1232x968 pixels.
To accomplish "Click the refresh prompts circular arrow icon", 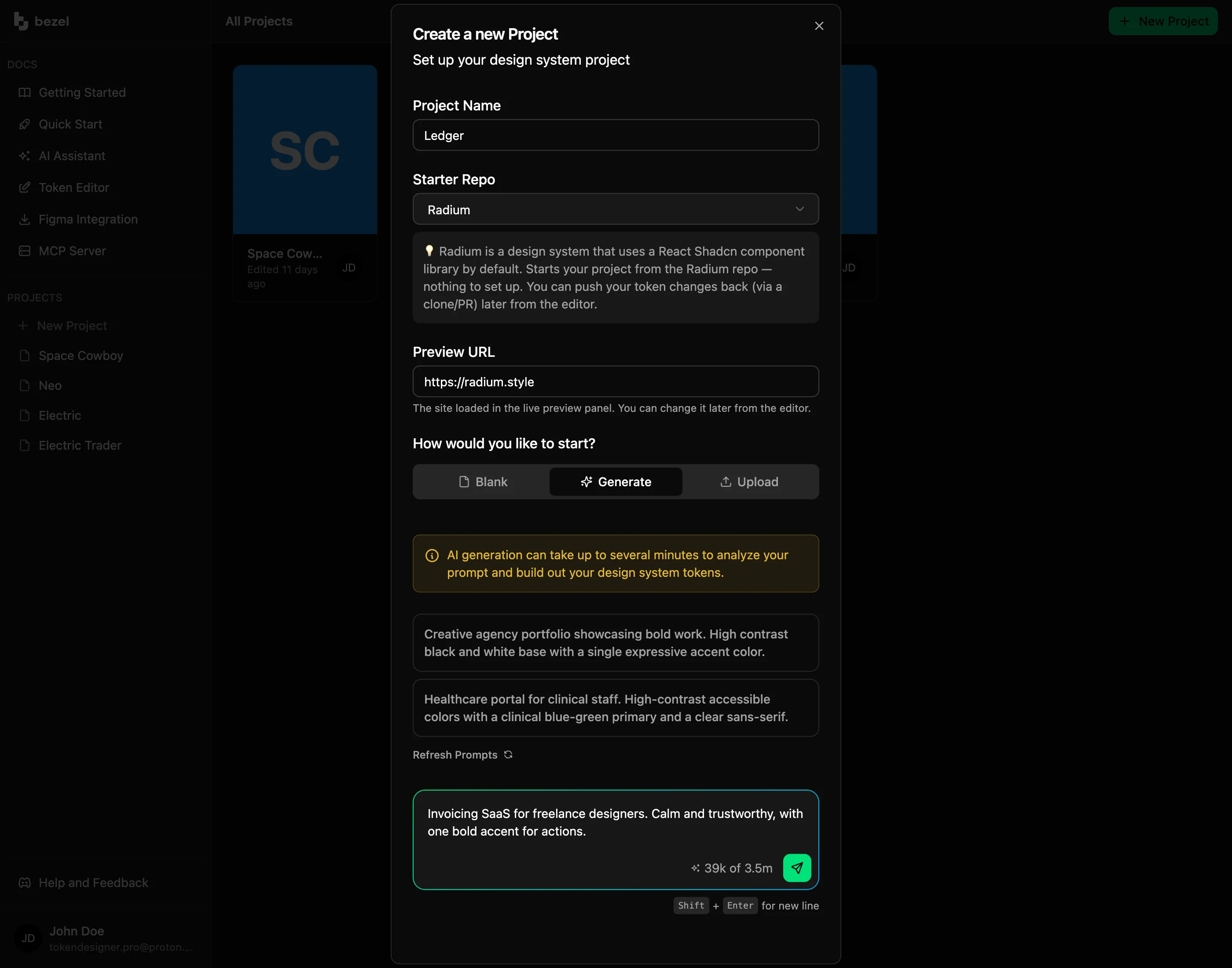I will pyautogui.click(x=508, y=755).
